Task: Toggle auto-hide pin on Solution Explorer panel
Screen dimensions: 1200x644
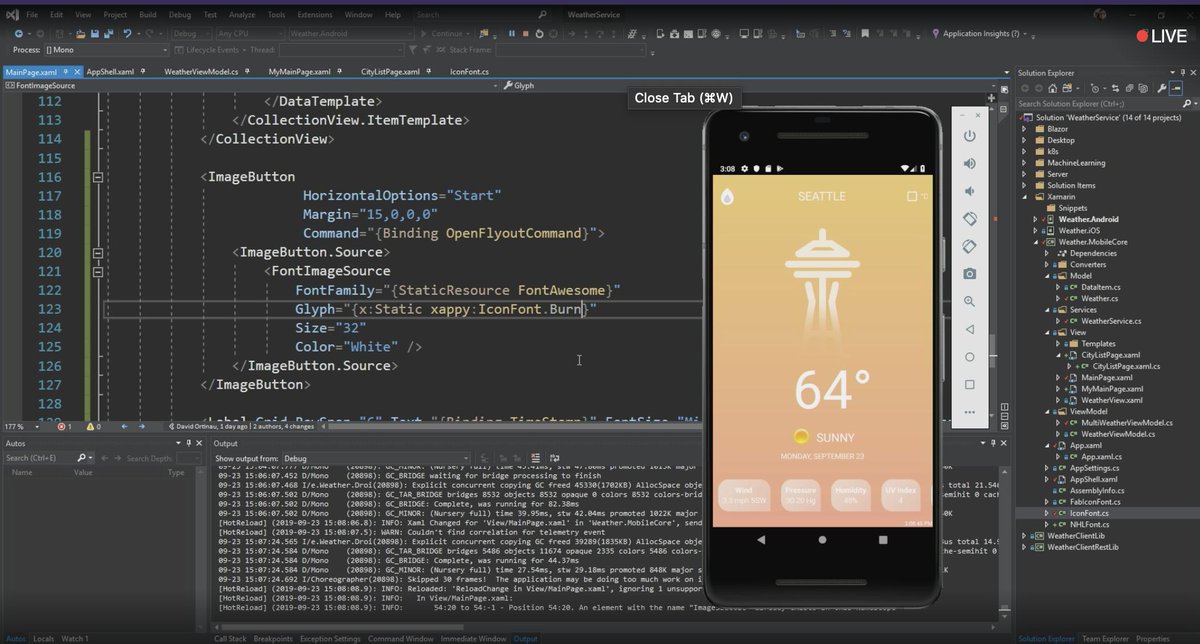Action: 1181,73
